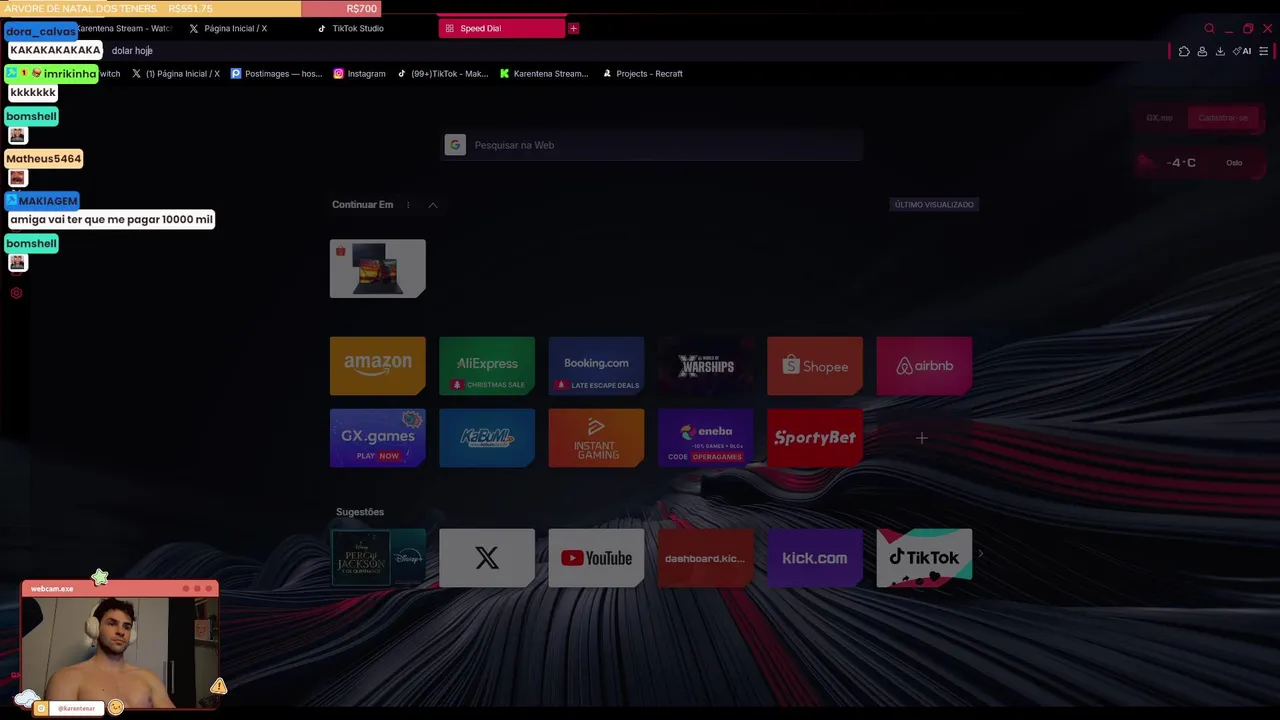Open the user account icon in toolbar
This screenshot has width=1280, height=720.
(x=1202, y=51)
